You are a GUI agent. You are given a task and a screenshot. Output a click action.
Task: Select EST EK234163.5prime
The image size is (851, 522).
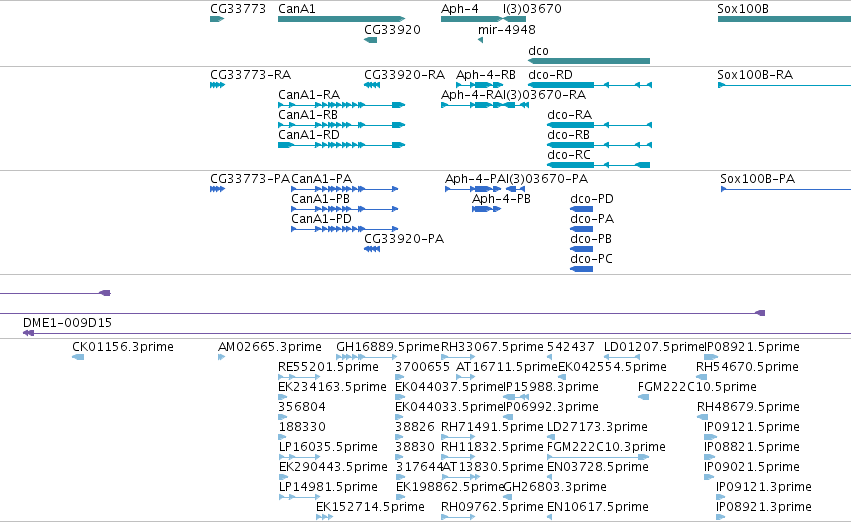(x=332, y=387)
